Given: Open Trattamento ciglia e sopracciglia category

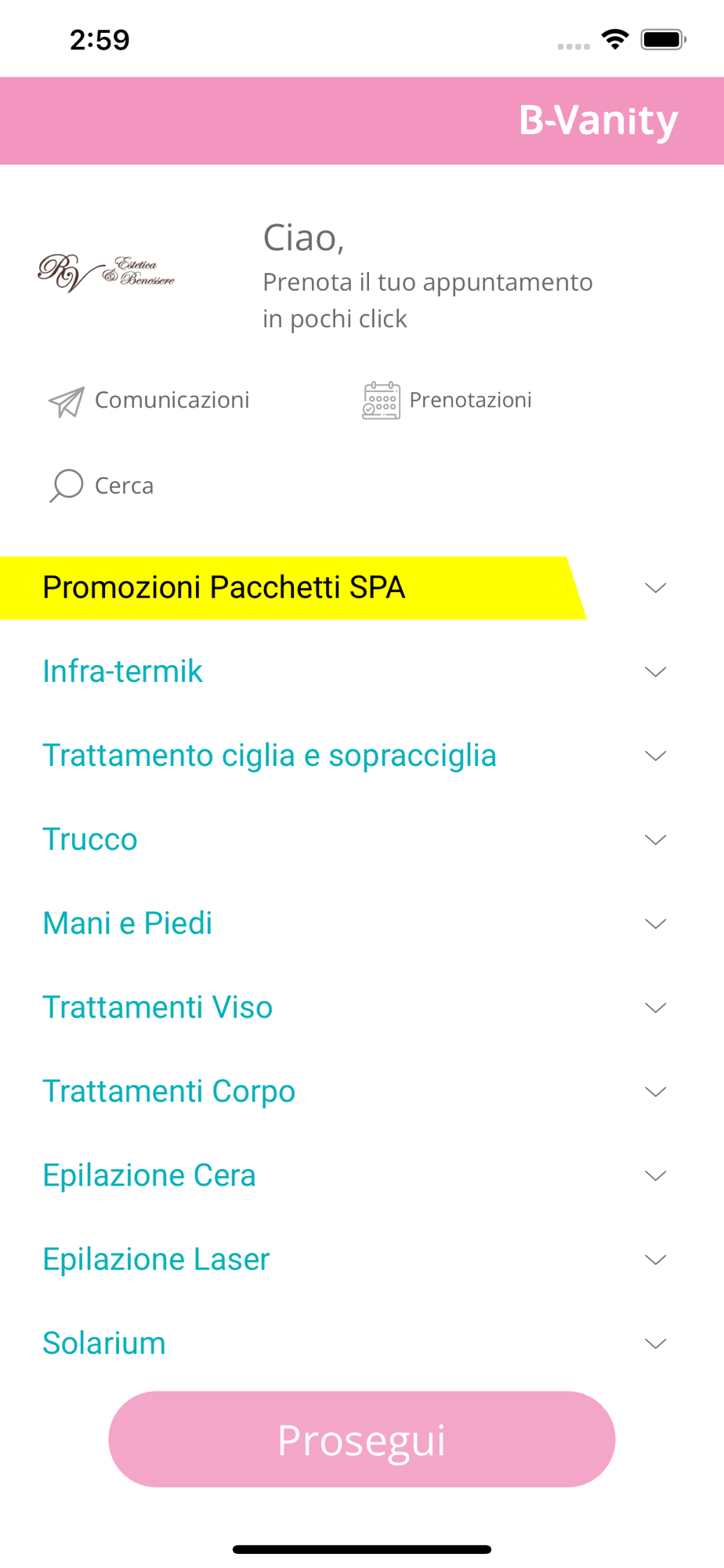Looking at the screenshot, I should click(x=270, y=756).
